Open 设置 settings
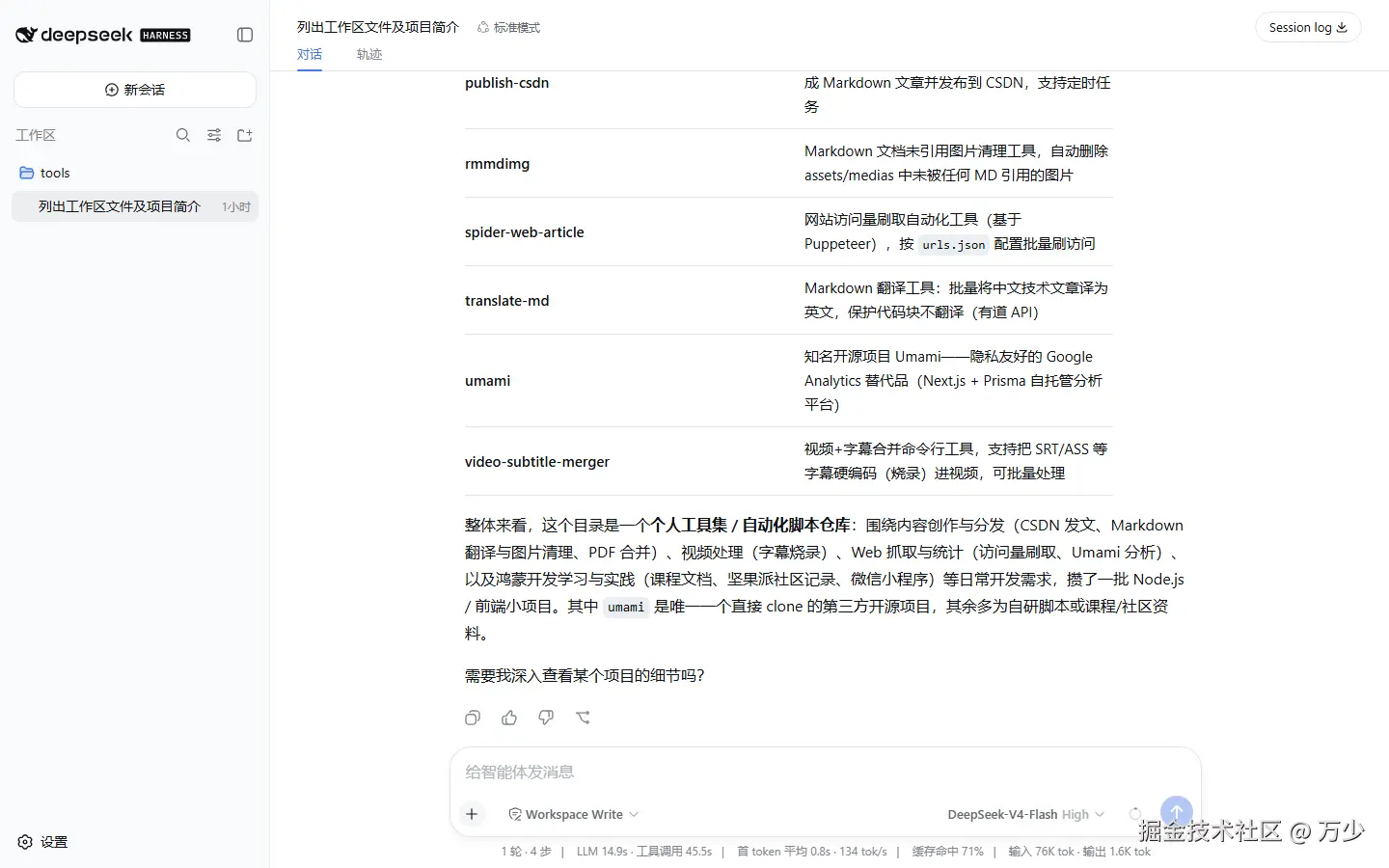Screen dimensions: 1389x868 [43, 842]
